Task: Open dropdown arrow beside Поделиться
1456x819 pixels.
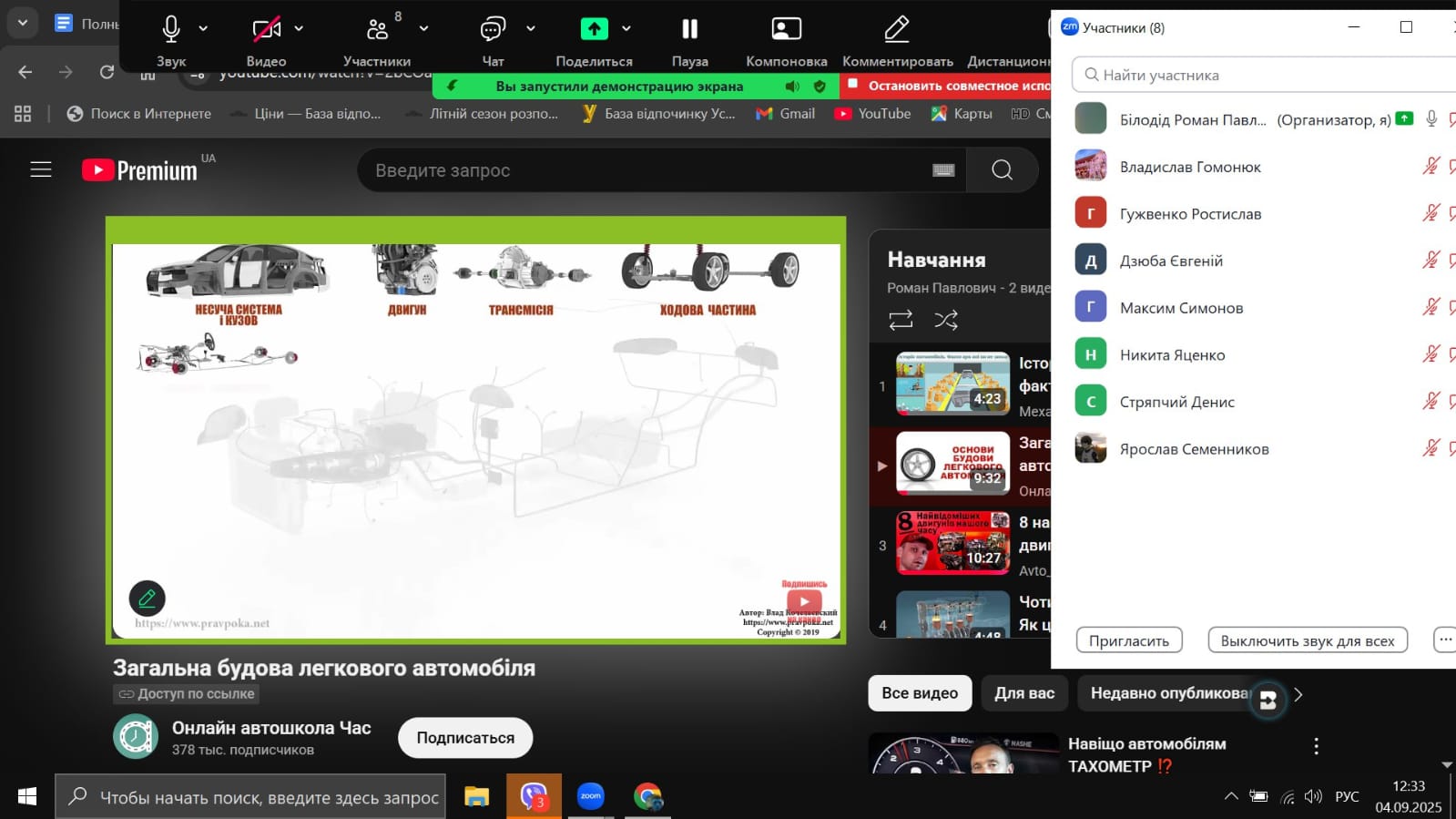Action: [626, 29]
